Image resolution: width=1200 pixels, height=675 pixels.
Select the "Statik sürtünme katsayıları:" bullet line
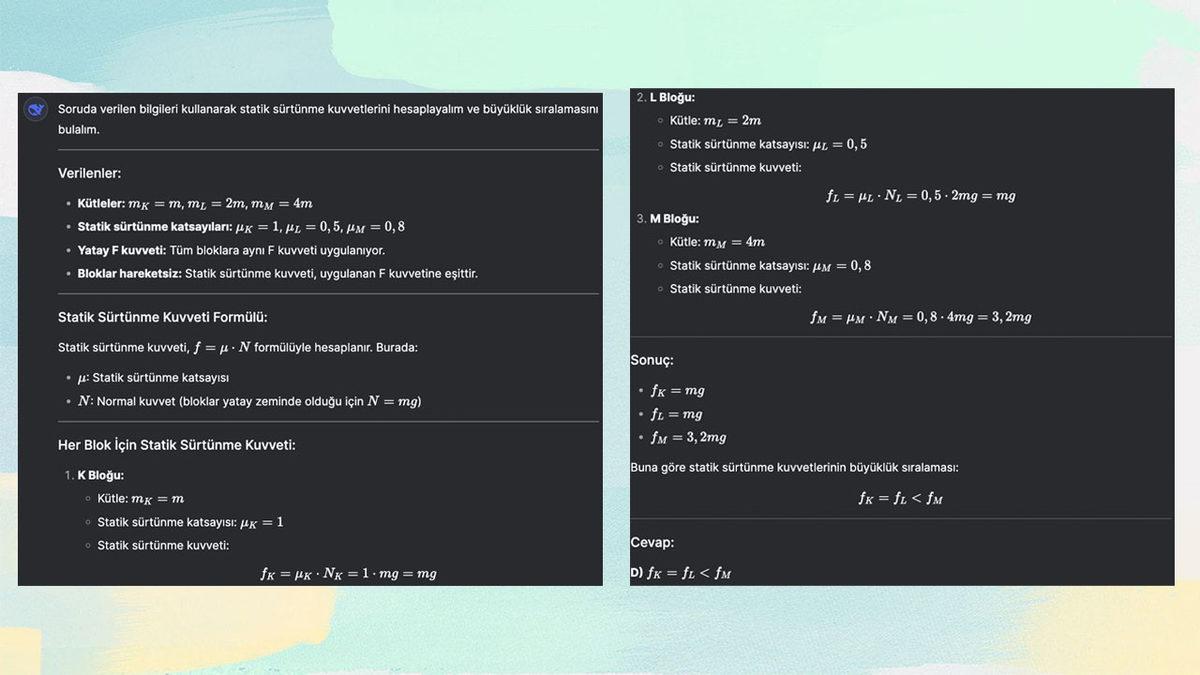(x=240, y=227)
